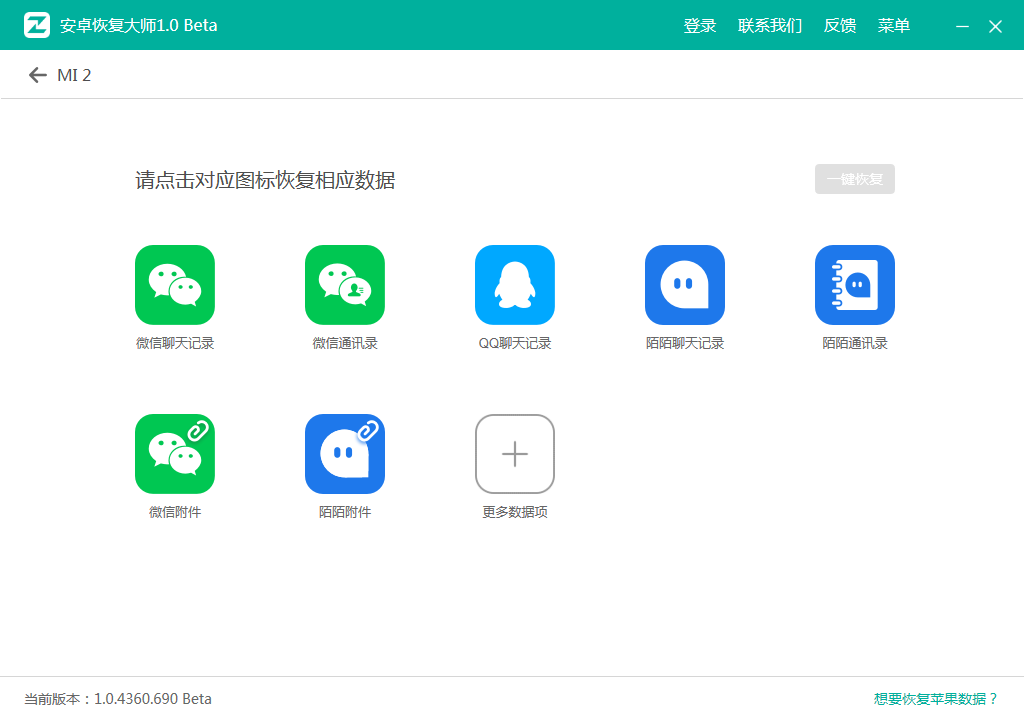Open the 菜单 (Menu) in top bar
This screenshot has height=722, width=1024.
[x=894, y=26]
